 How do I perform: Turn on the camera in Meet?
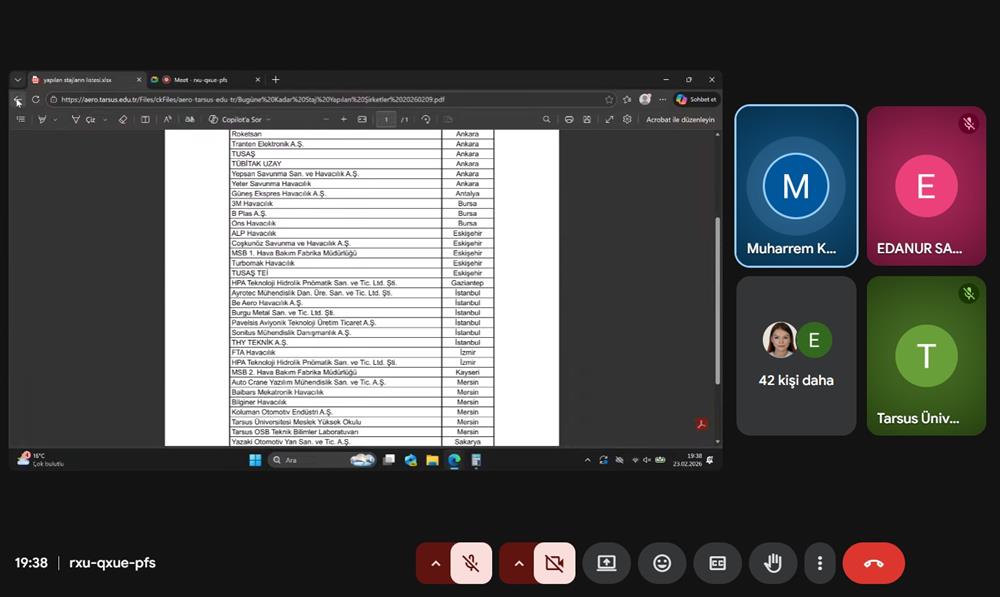click(554, 563)
